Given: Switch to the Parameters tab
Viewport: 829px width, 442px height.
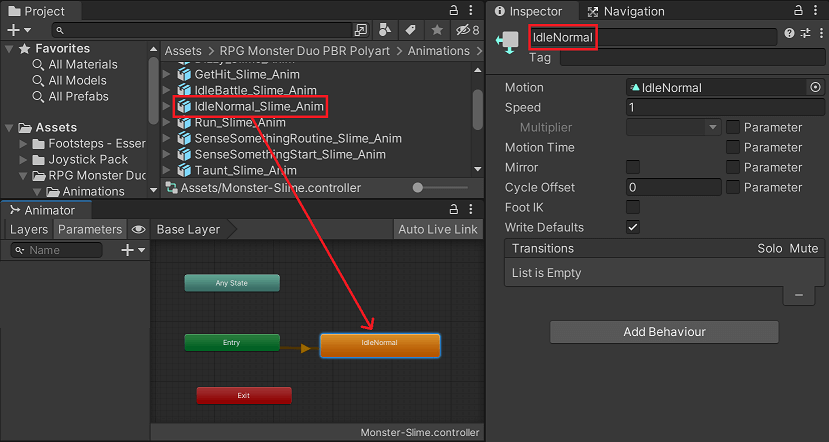Looking at the screenshot, I should pos(90,229).
